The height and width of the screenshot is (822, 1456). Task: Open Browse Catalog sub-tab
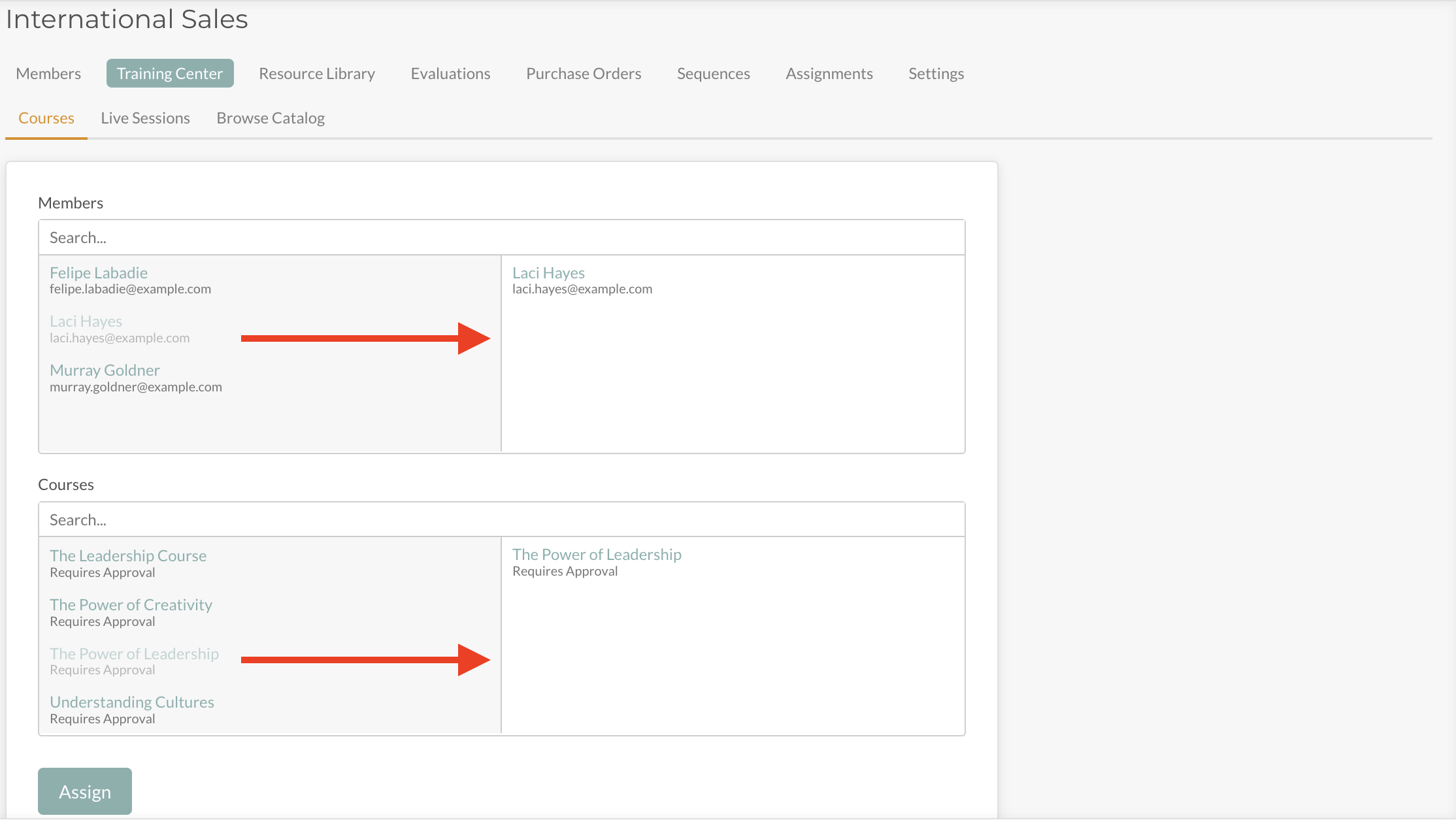coord(271,118)
